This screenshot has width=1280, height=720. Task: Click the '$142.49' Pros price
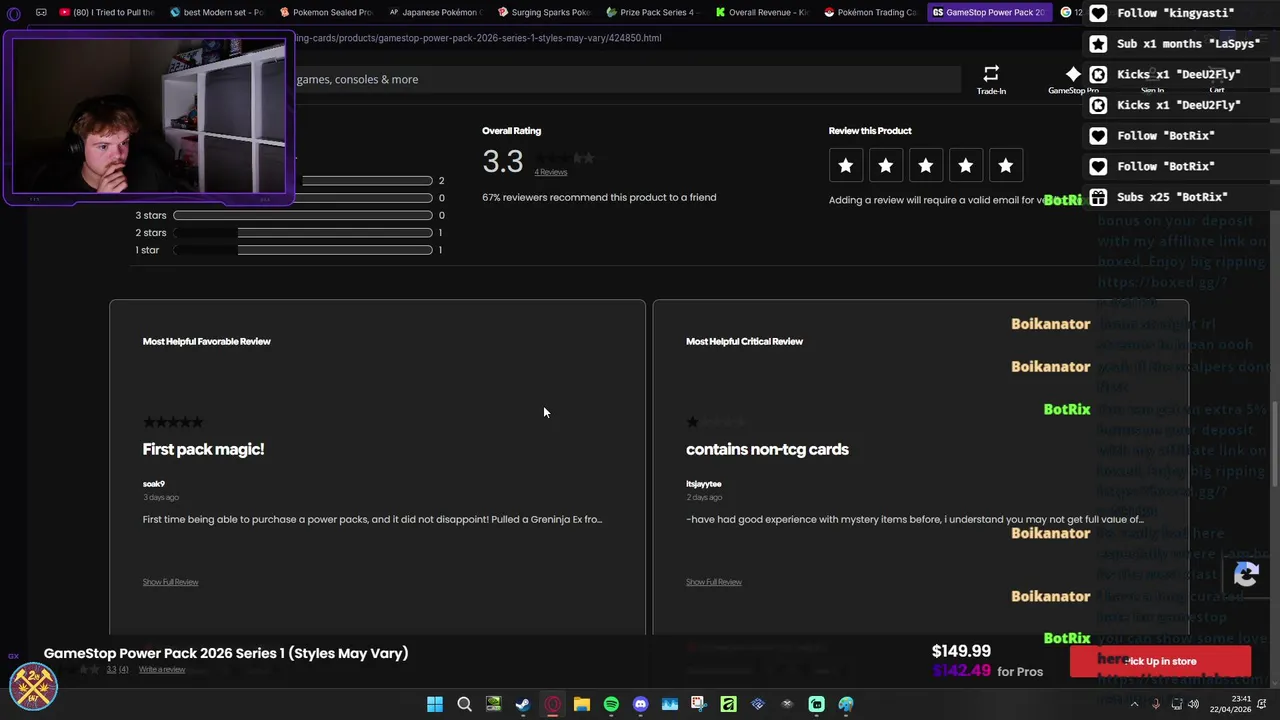[961, 671]
